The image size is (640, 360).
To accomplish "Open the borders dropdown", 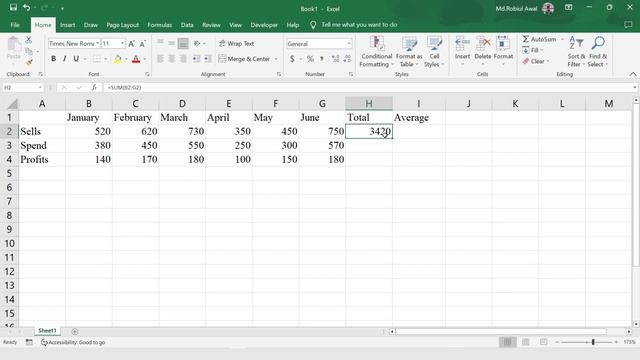I will [x=106, y=59].
